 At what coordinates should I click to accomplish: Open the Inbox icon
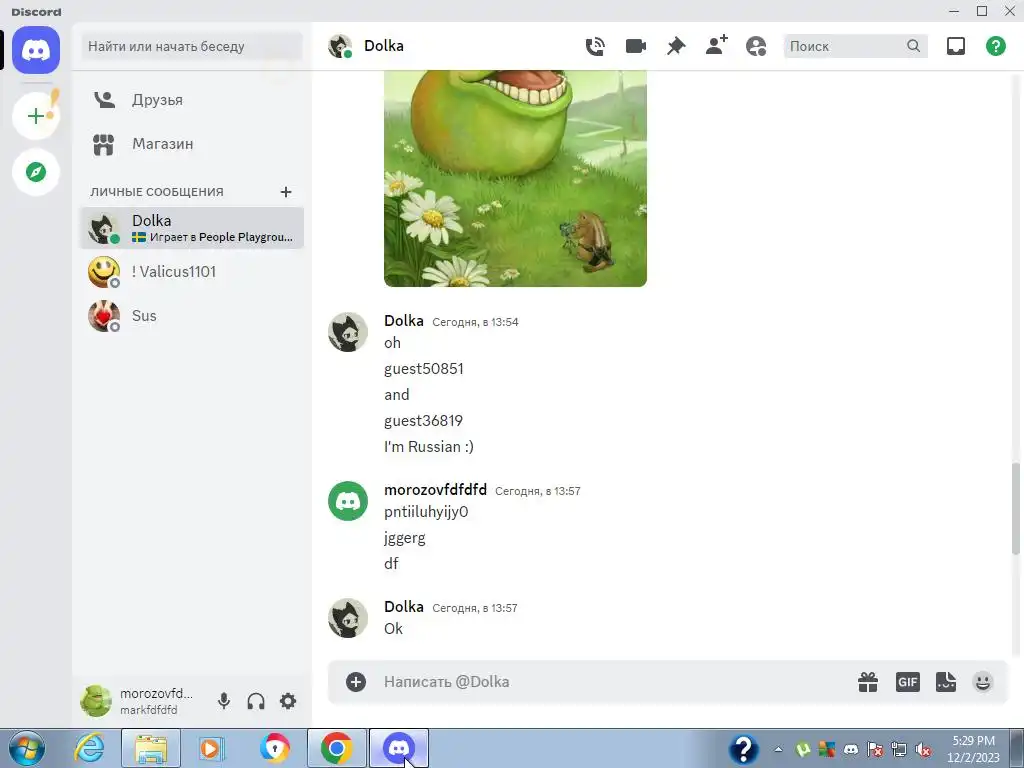(x=955, y=46)
